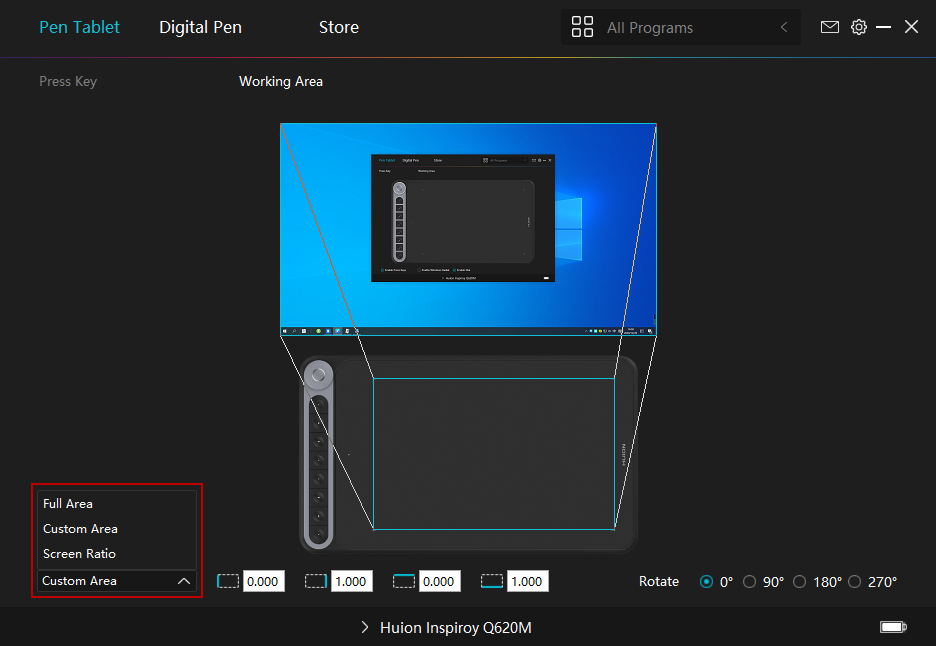Collapse the Custom Area dropdown
The width and height of the screenshot is (936, 646).
tap(183, 581)
